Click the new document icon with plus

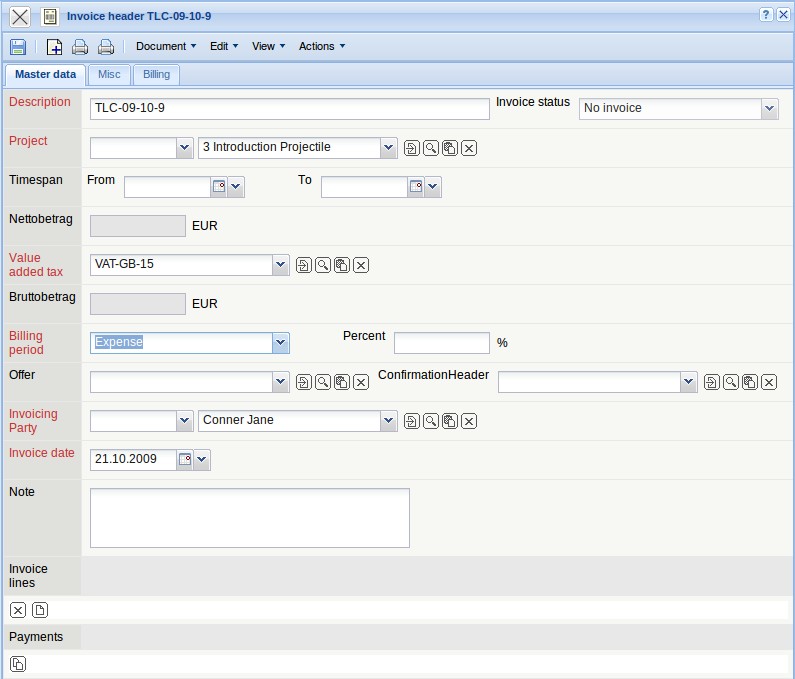(x=55, y=46)
